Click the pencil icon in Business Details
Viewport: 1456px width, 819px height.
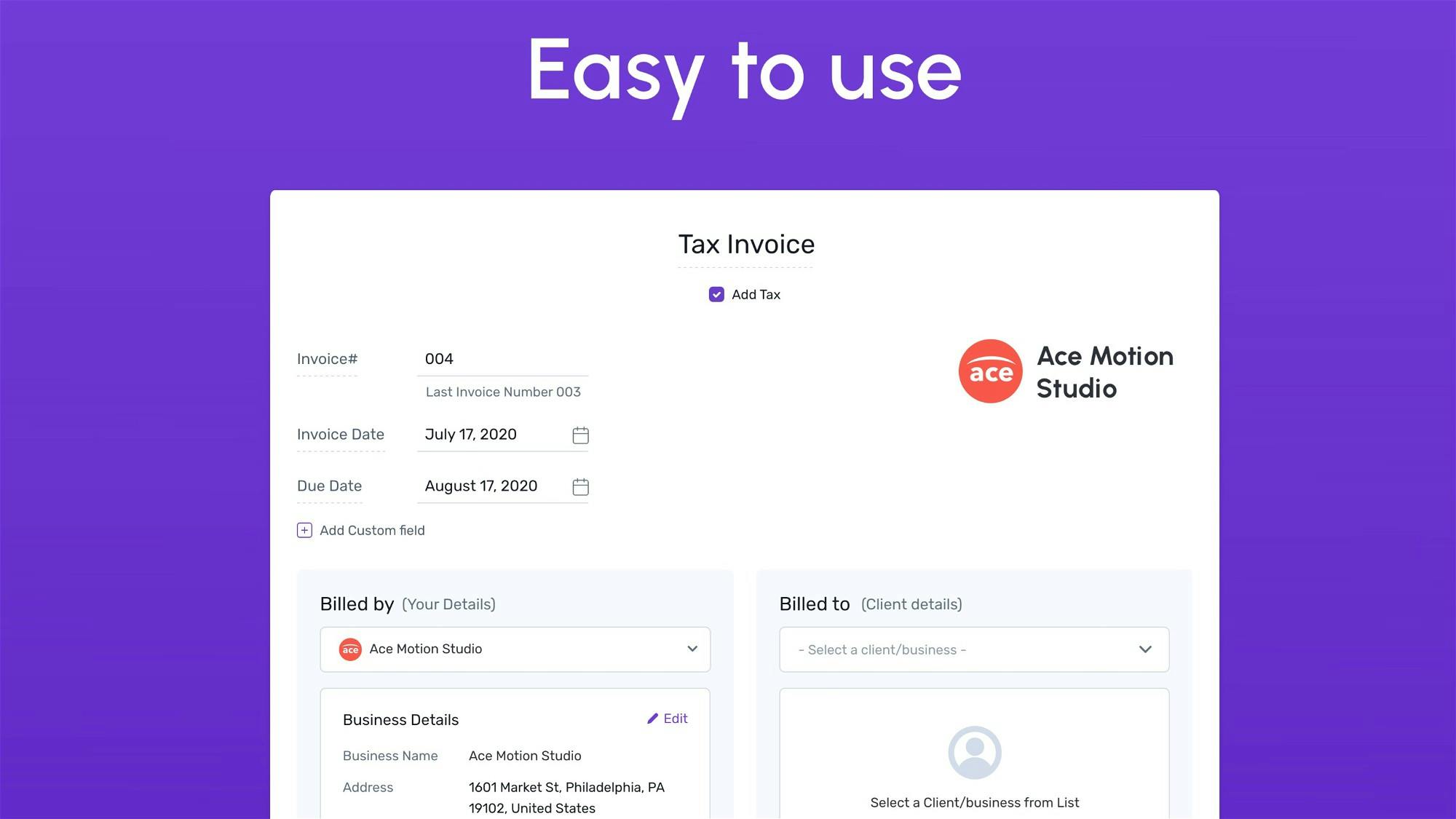click(652, 719)
